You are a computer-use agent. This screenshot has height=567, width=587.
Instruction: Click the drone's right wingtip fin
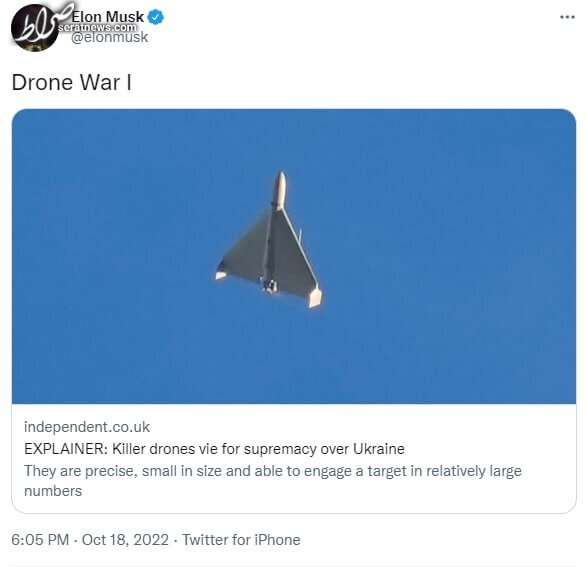[x=314, y=298]
